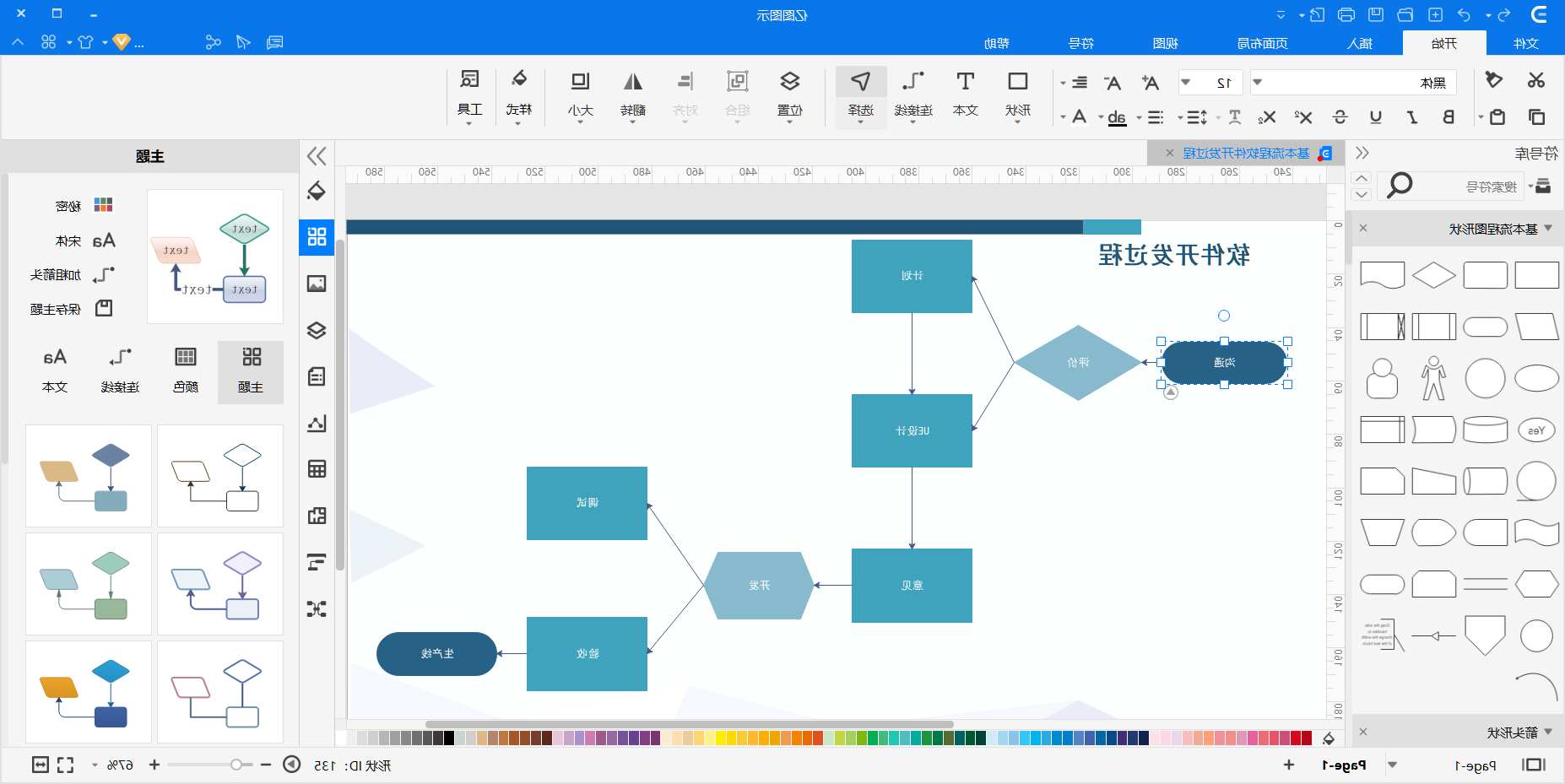Open the Image side panel icon

click(317, 284)
